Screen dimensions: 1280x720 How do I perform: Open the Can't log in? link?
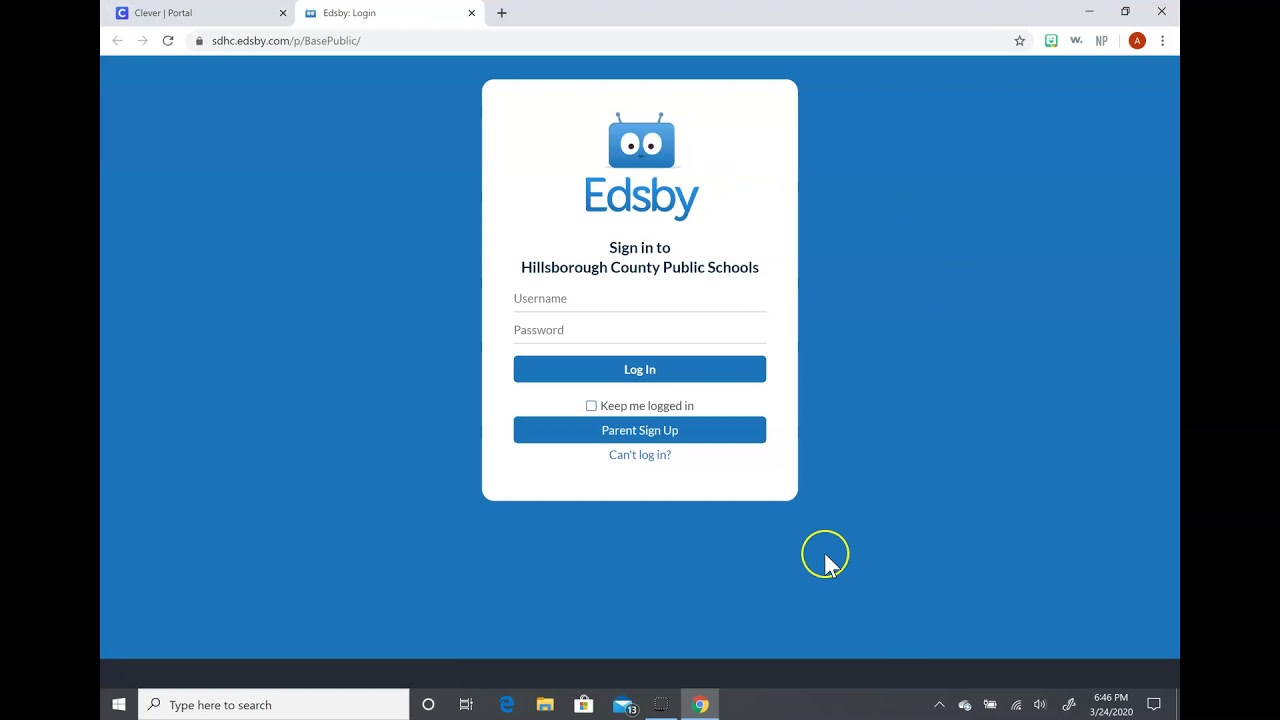click(640, 455)
